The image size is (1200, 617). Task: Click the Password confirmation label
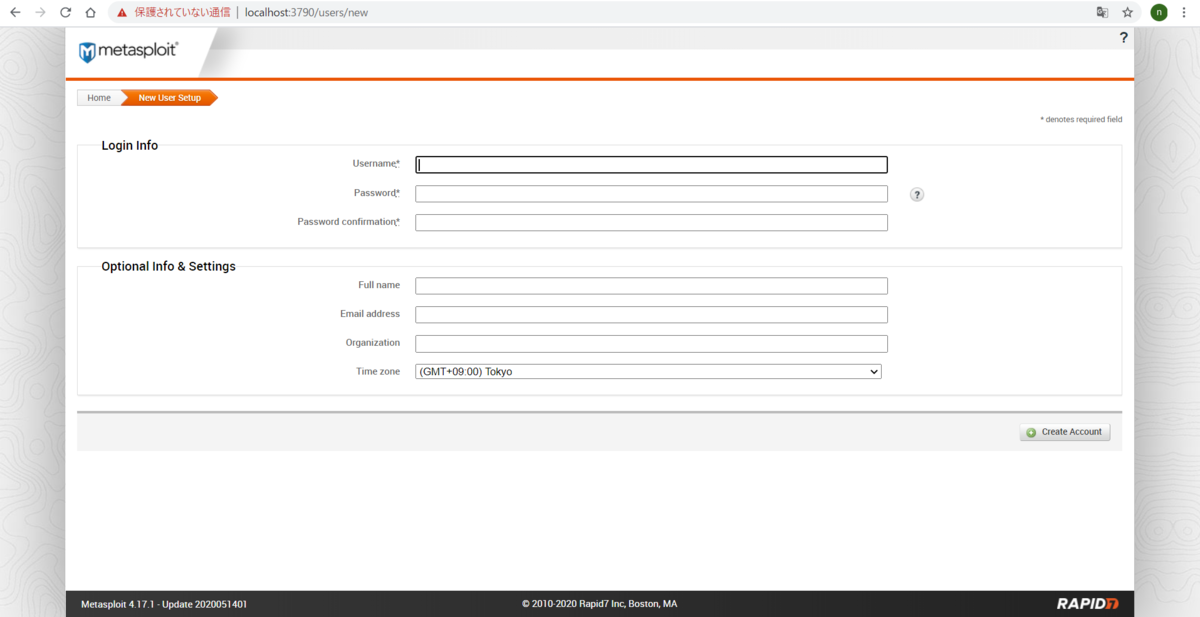[348, 222]
